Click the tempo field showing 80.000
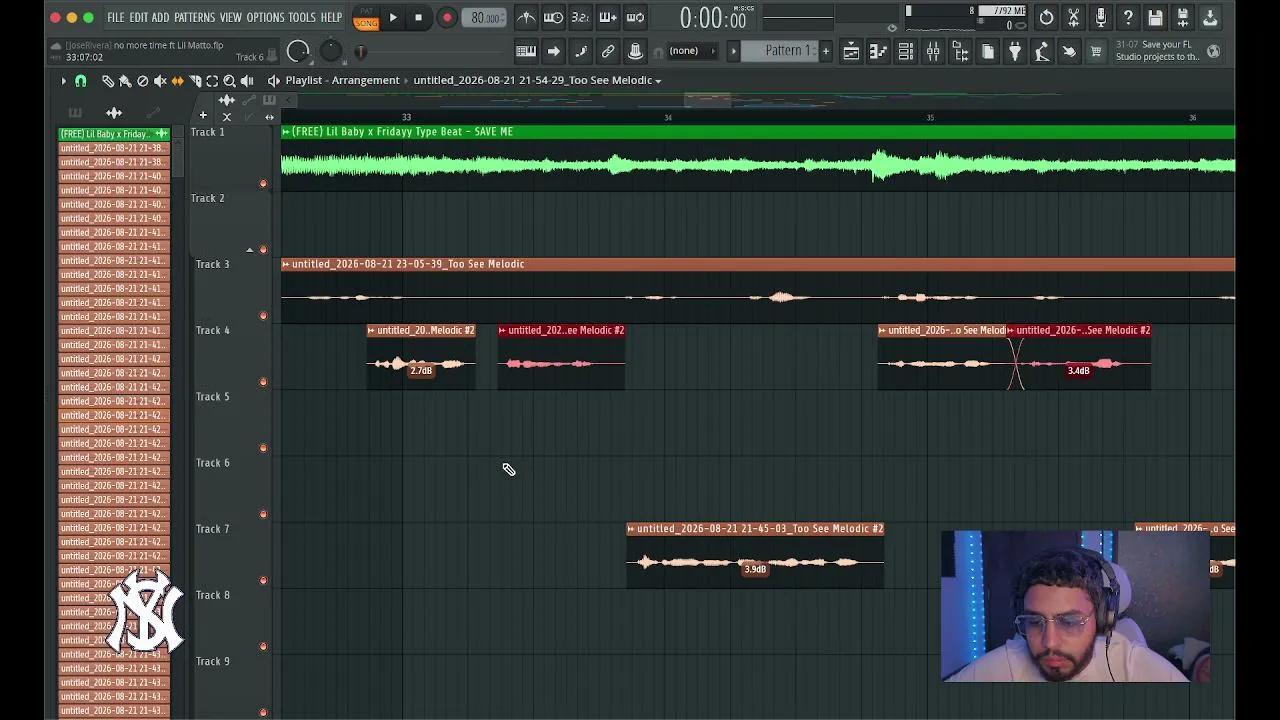Viewport: 1280px width, 720px height. (x=485, y=18)
